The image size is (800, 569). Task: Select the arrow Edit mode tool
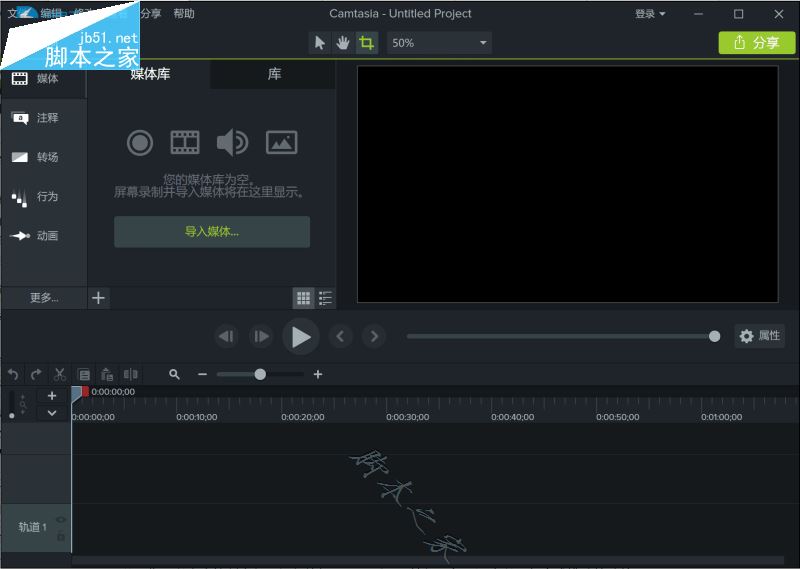pyautogui.click(x=320, y=43)
